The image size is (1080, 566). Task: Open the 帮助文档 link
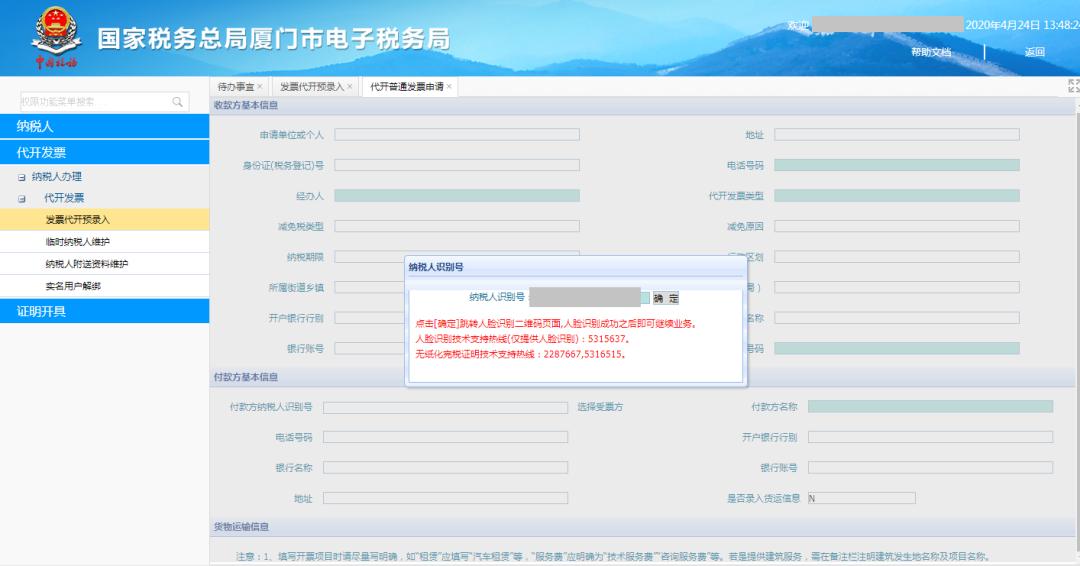tap(931, 52)
